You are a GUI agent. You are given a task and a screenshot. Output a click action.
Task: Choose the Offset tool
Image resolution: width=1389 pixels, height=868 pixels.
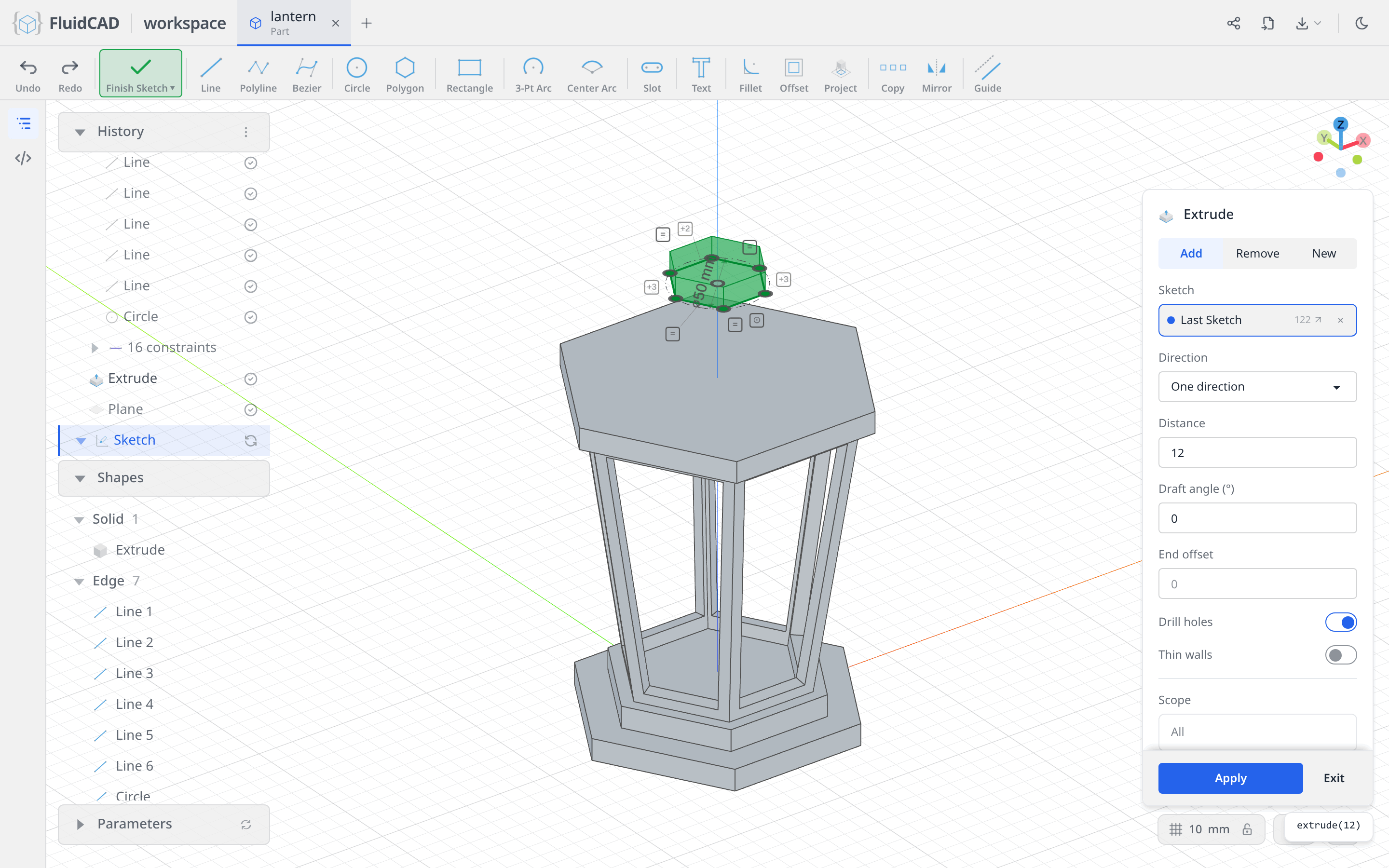click(x=793, y=75)
